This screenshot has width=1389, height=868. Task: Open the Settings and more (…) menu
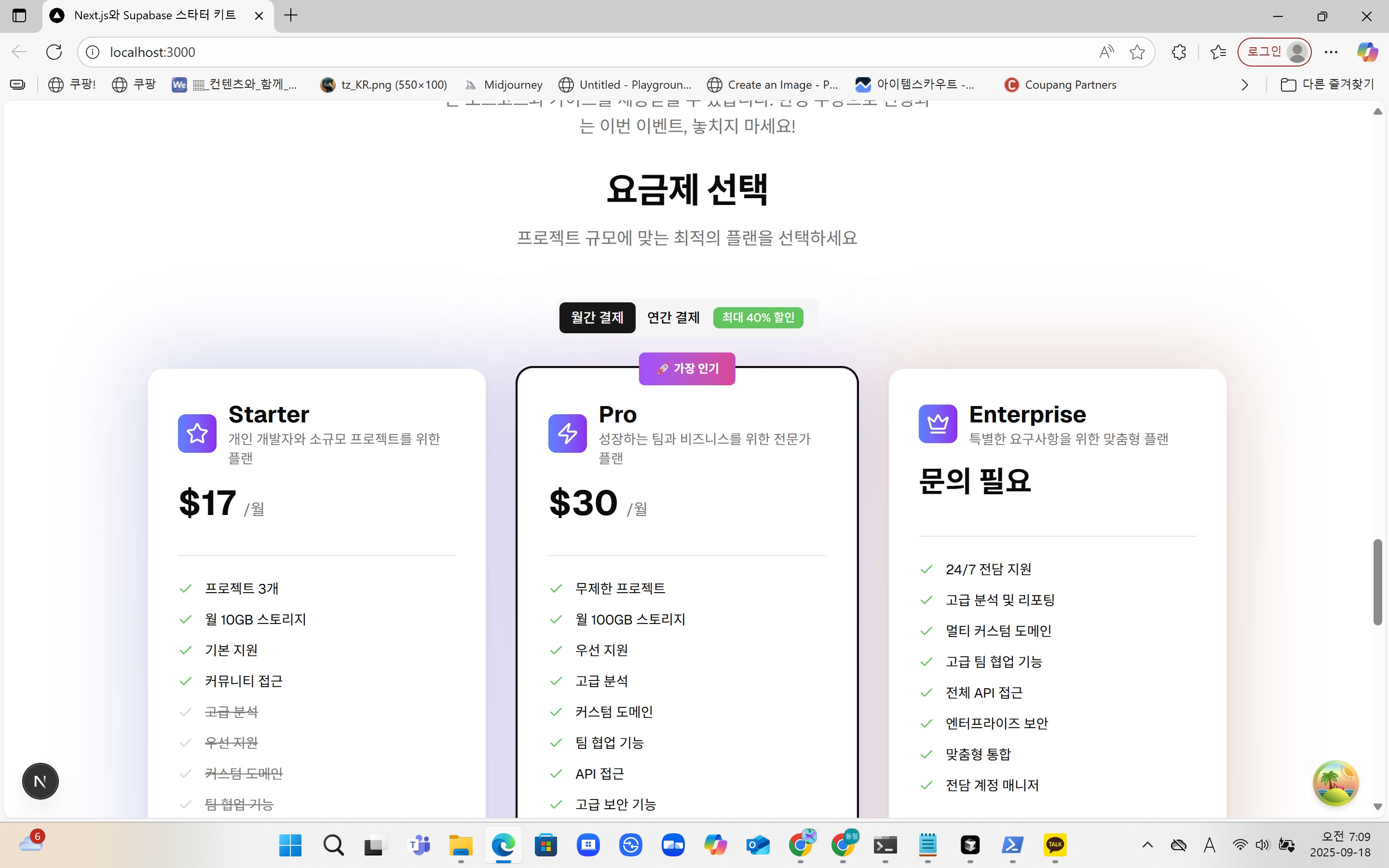tap(1331, 52)
